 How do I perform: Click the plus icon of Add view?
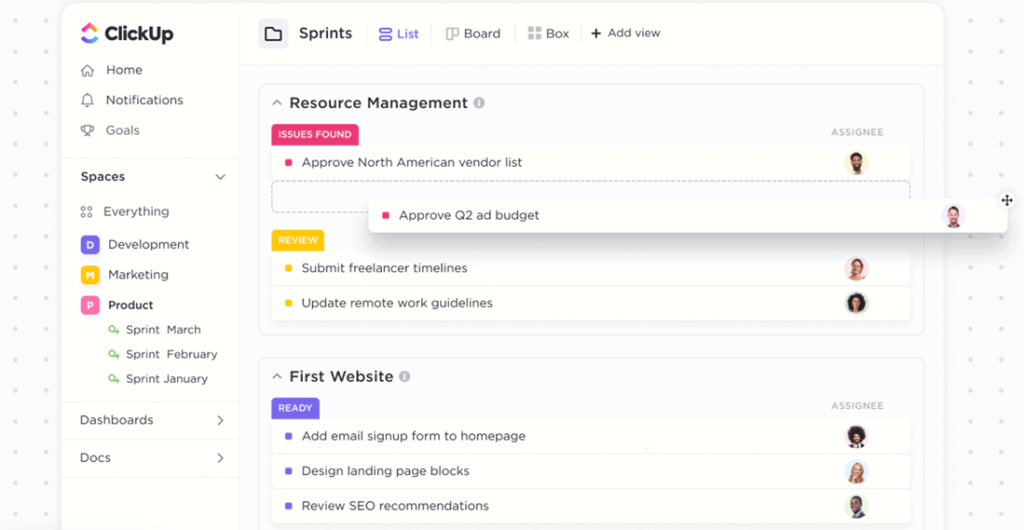click(596, 33)
